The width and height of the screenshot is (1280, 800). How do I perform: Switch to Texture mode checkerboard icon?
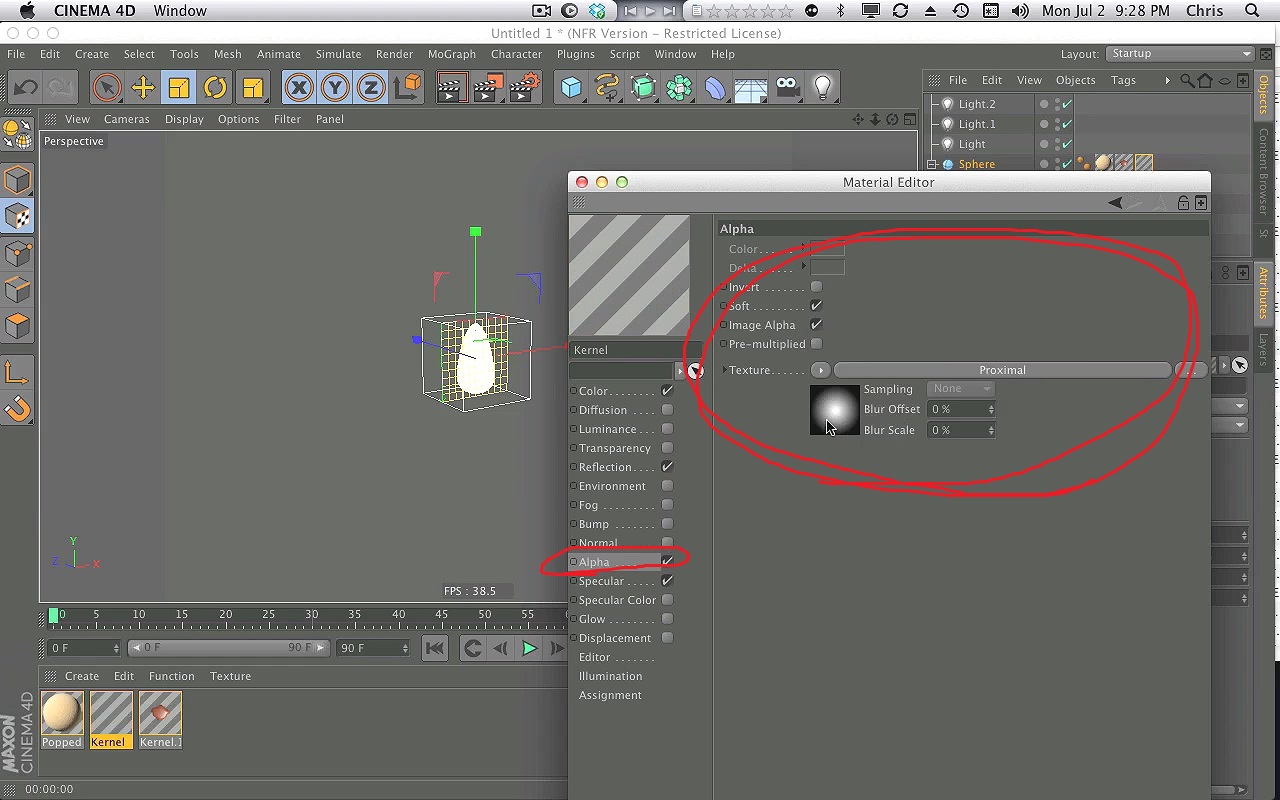17,216
